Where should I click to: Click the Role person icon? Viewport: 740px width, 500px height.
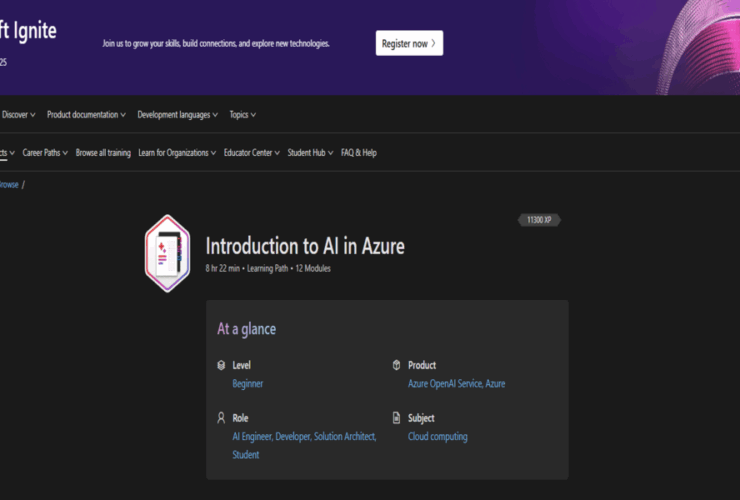click(x=221, y=418)
